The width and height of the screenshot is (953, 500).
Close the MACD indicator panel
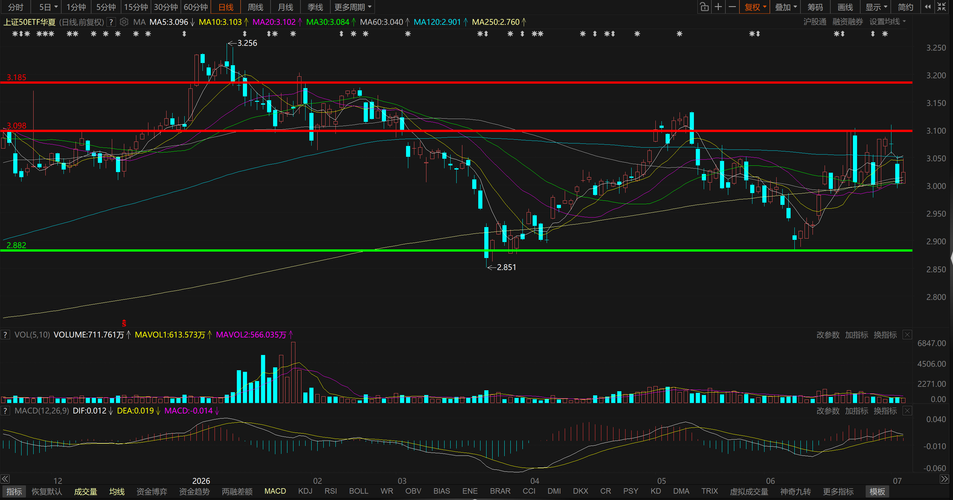(907, 411)
